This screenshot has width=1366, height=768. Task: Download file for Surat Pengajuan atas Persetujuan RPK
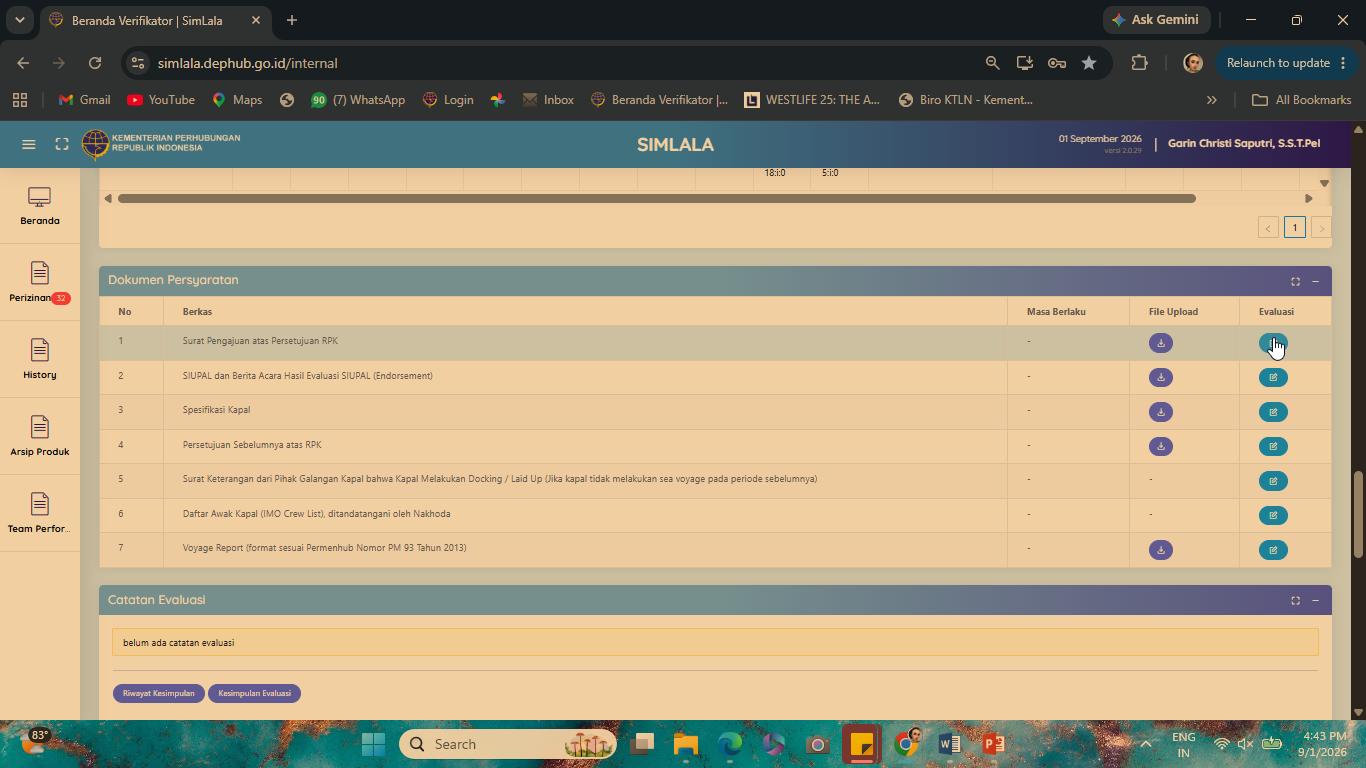1160,343
